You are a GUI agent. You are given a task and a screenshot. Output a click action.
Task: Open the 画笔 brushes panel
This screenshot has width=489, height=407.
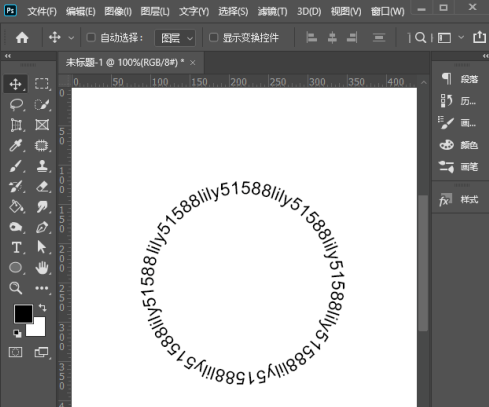460,167
